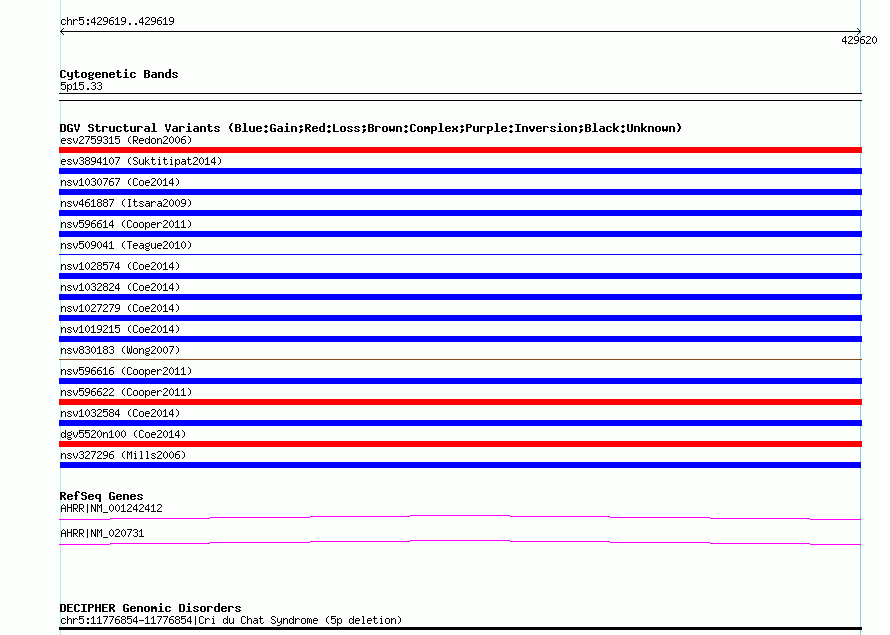Image resolution: width=890 pixels, height=635 pixels.
Task: Open the nsv1030767 (Coe2014) variant label
Action: (120, 182)
